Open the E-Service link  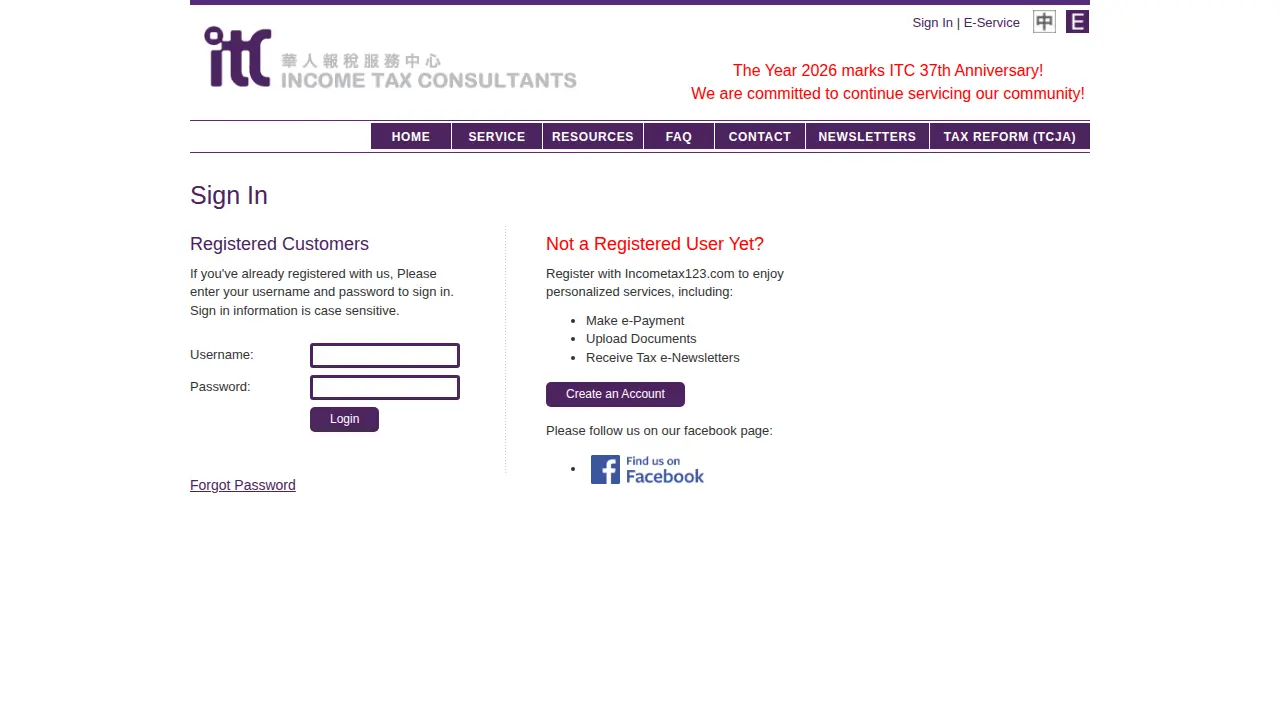(x=992, y=22)
